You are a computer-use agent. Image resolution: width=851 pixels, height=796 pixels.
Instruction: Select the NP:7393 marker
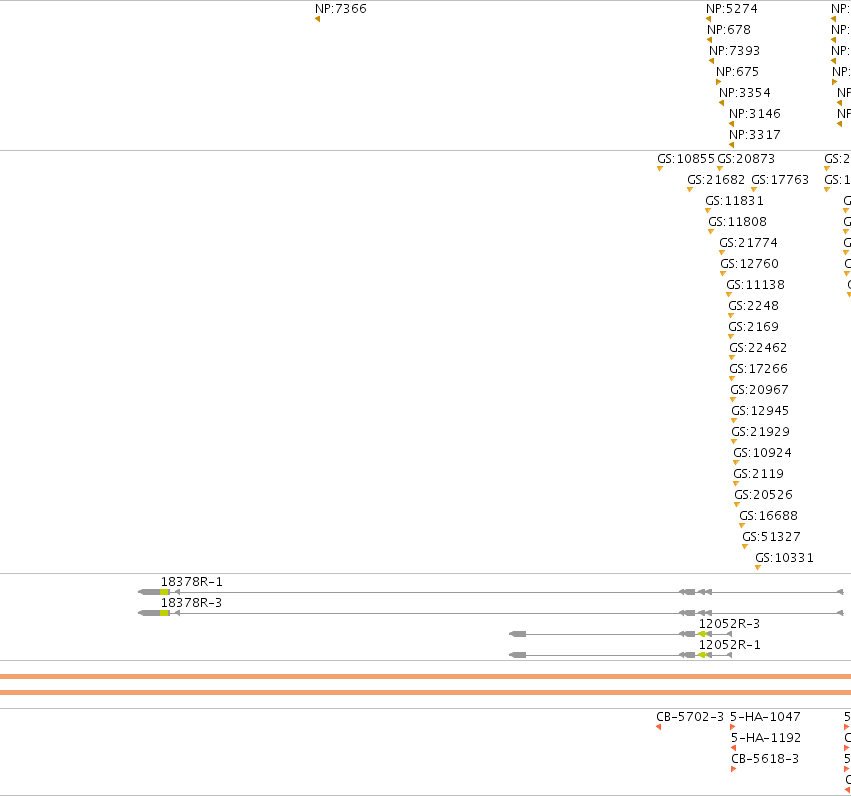click(x=734, y=50)
